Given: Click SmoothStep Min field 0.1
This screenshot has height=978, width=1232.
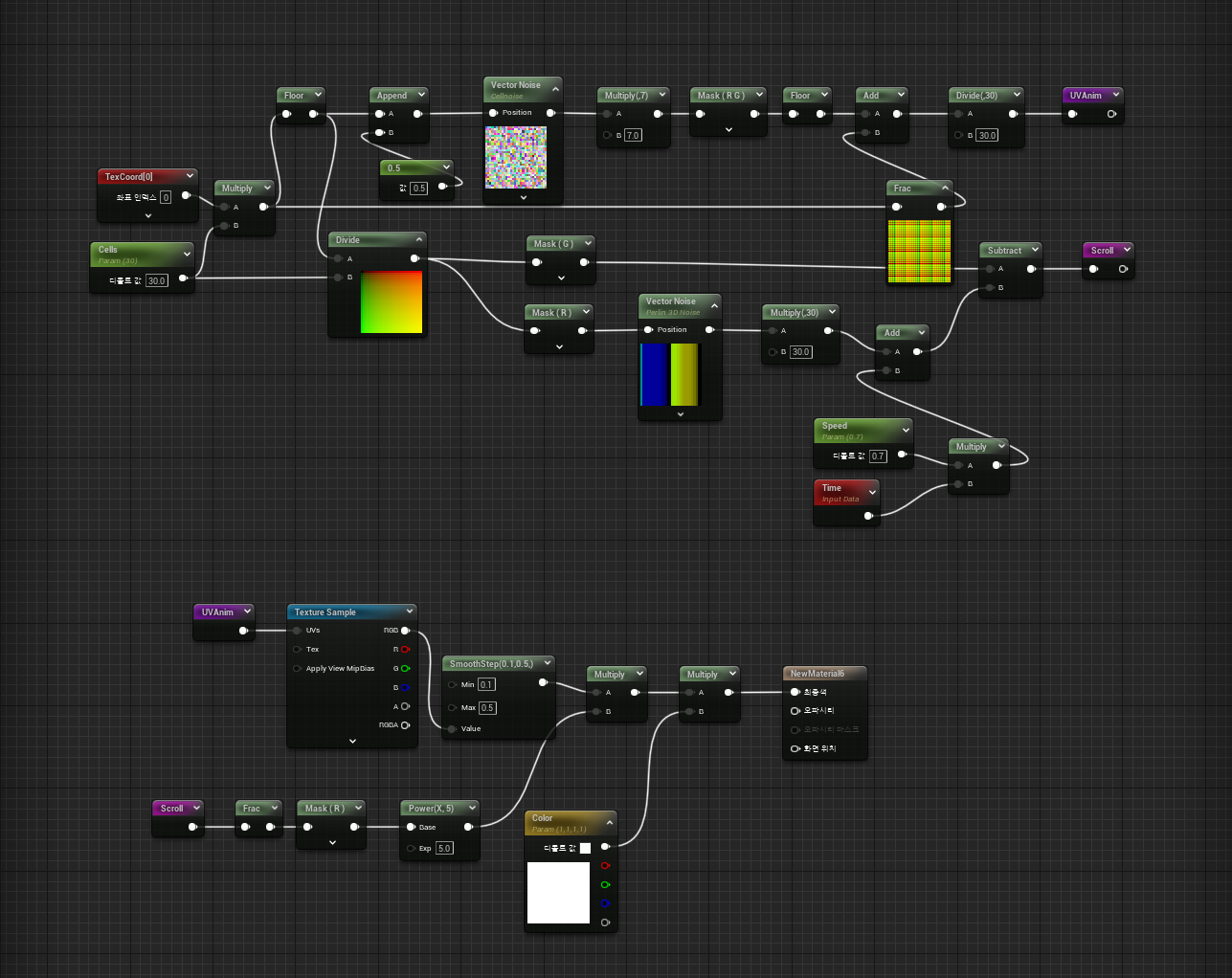Looking at the screenshot, I should (x=486, y=685).
